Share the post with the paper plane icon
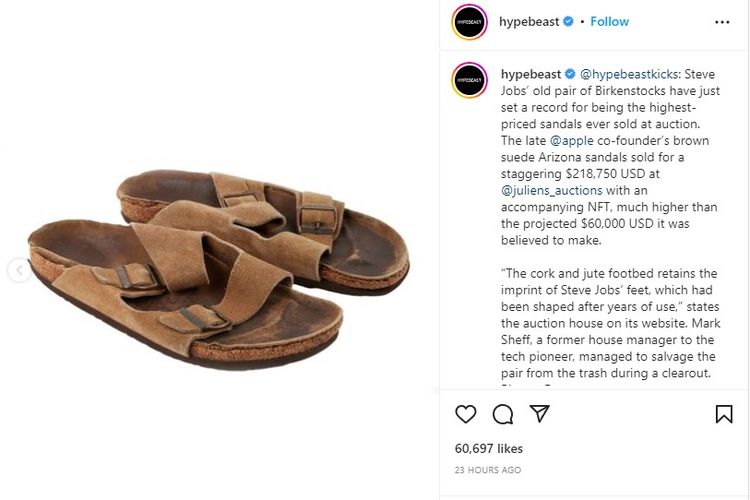The width and height of the screenshot is (750, 500). pyautogui.click(x=540, y=414)
